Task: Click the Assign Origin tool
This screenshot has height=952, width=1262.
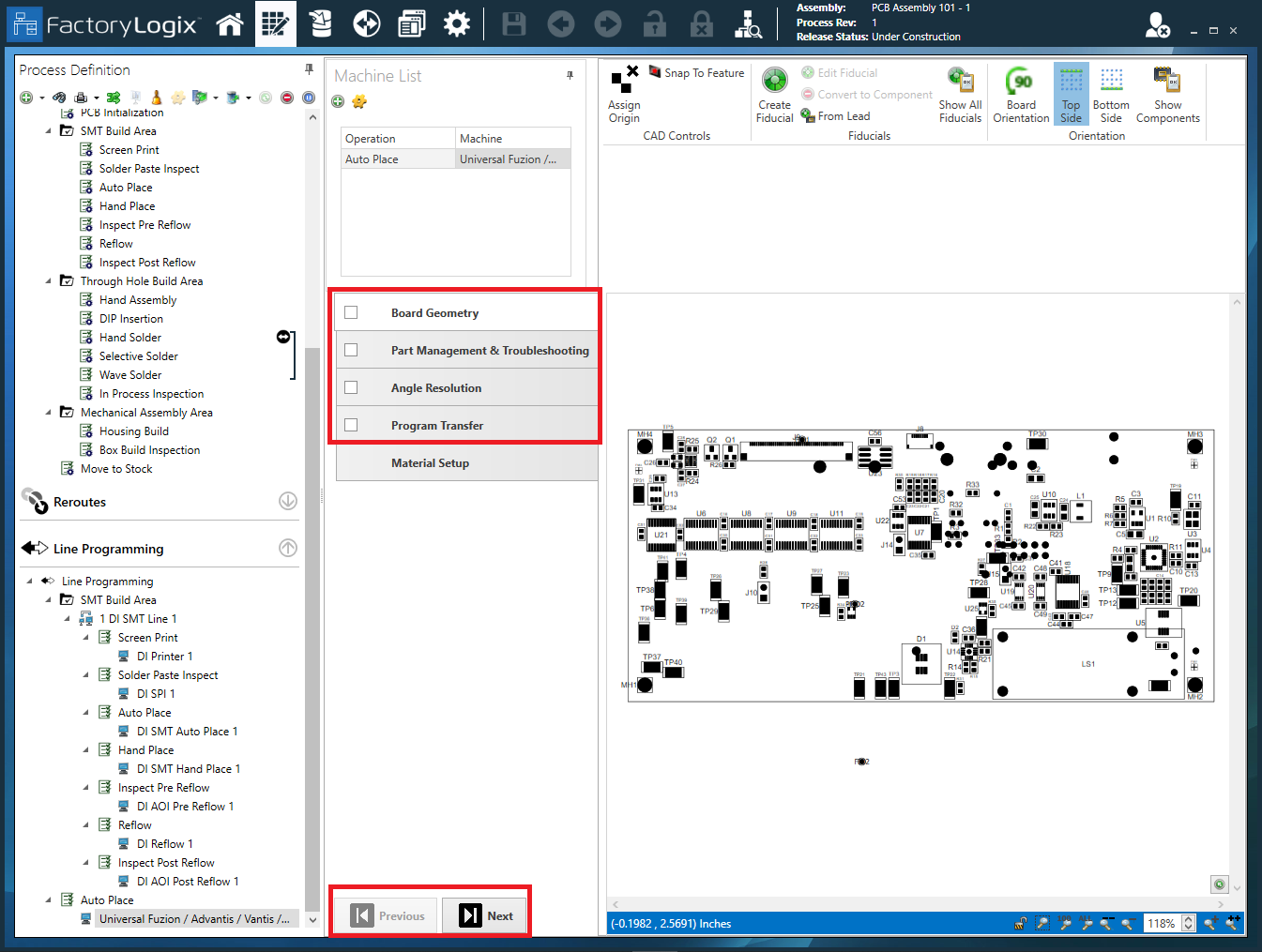Action: click(x=624, y=94)
